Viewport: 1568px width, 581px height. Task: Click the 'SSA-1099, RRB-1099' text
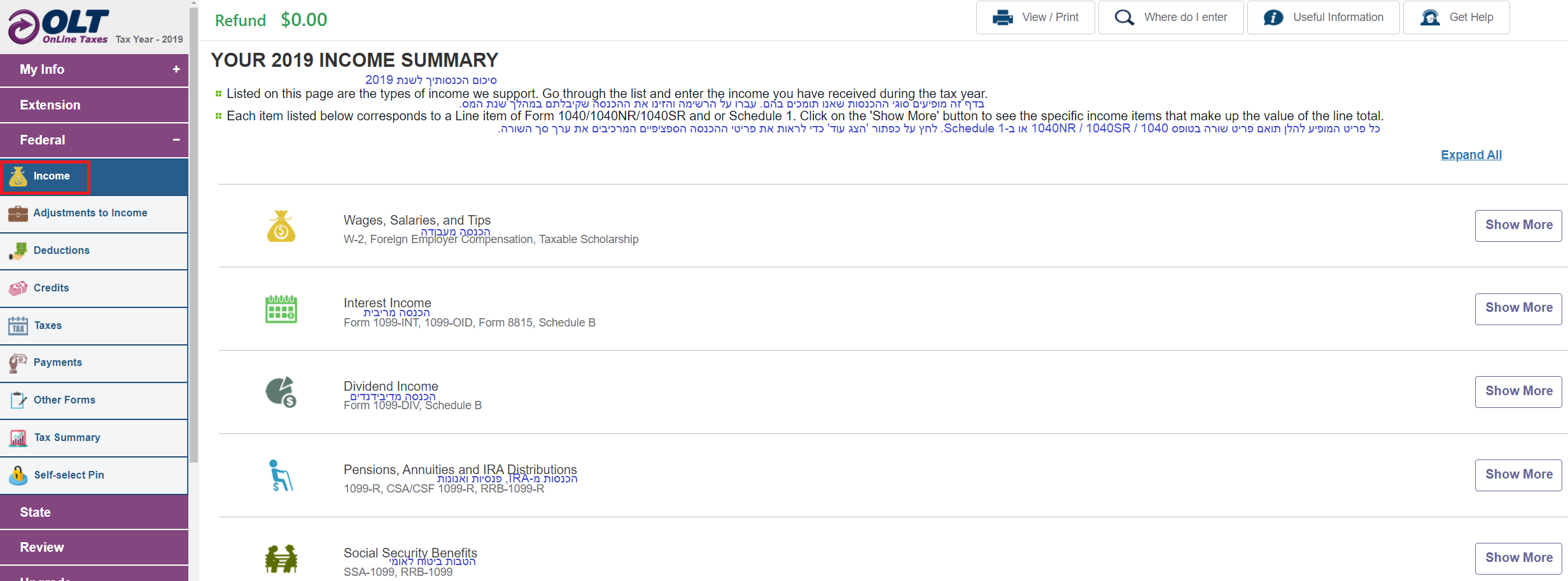coord(398,572)
